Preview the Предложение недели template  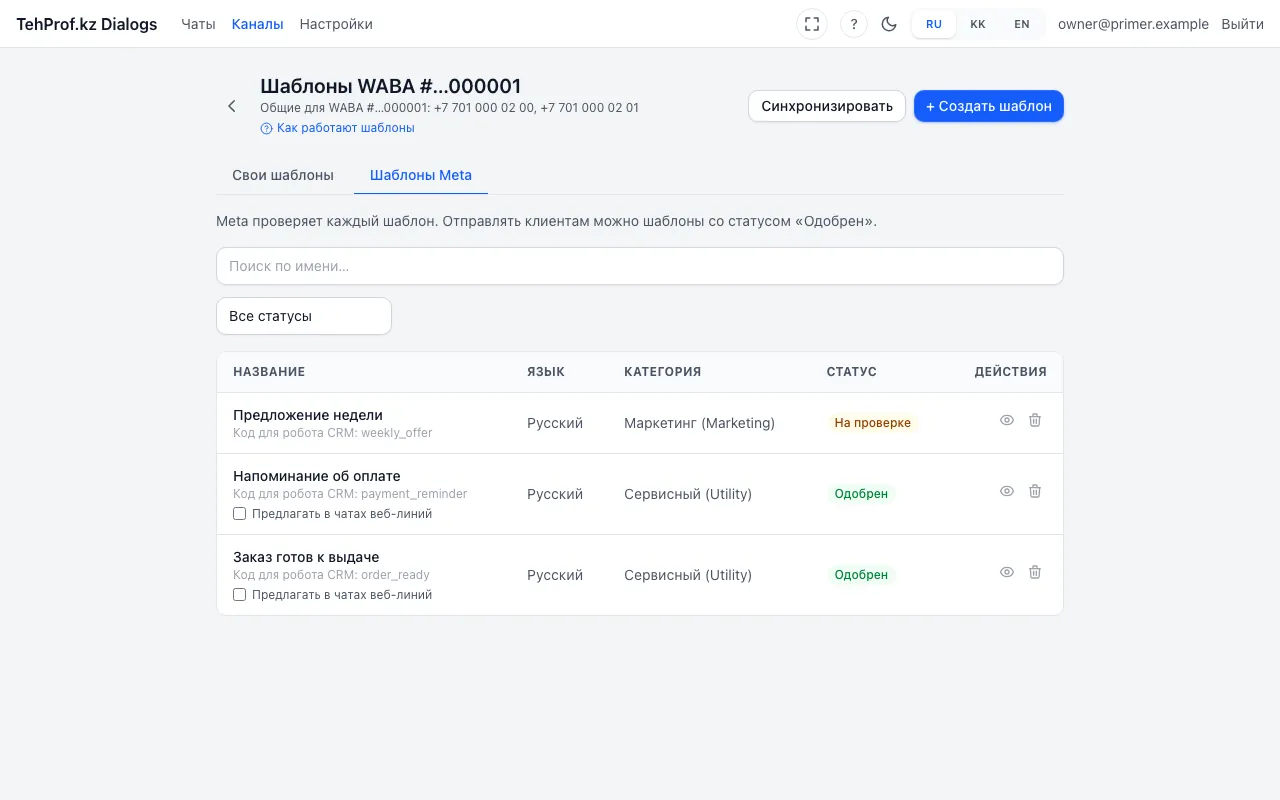pos(1007,420)
